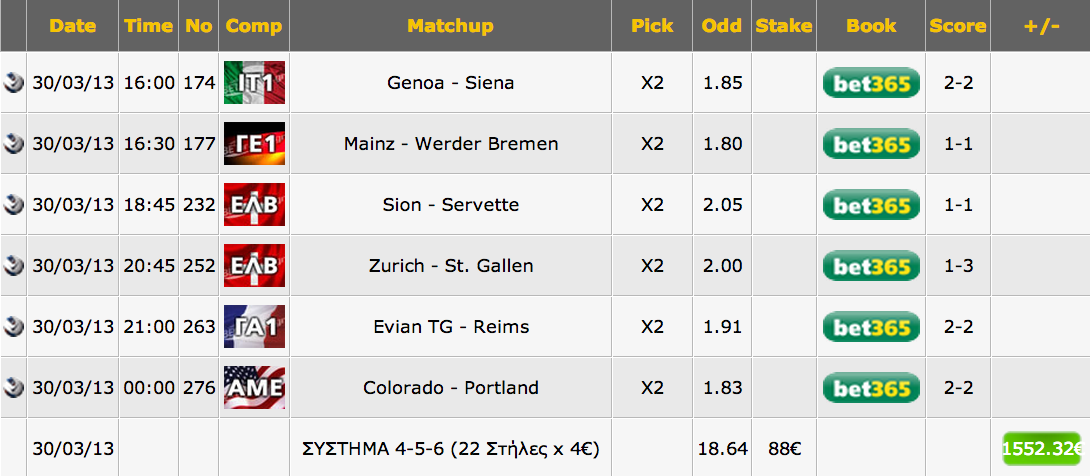Open the Zurich - St. Gallen matchup
This screenshot has height=476, width=1090.
pos(450,265)
